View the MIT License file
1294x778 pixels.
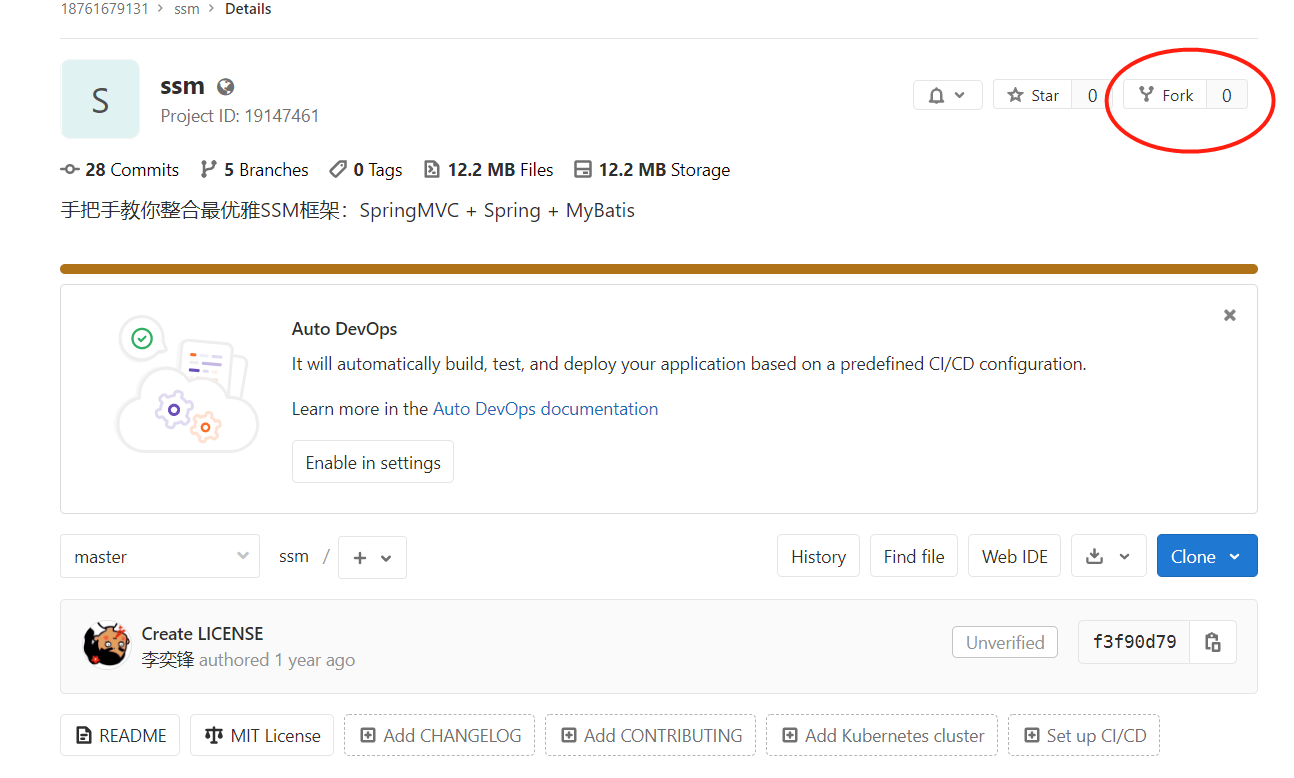(263, 735)
